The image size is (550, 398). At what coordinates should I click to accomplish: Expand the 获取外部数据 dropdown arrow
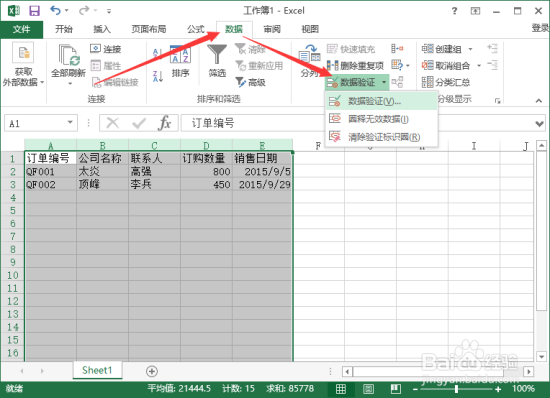(x=42, y=82)
